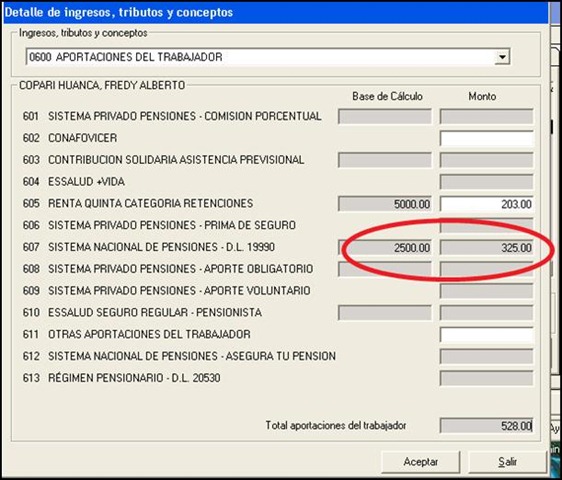Image resolution: width=562 pixels, height=480 pixels.
Task: Click the ESSALUD +VIDA Monto field
Action: pyautogui.click(x=486, y=182)
